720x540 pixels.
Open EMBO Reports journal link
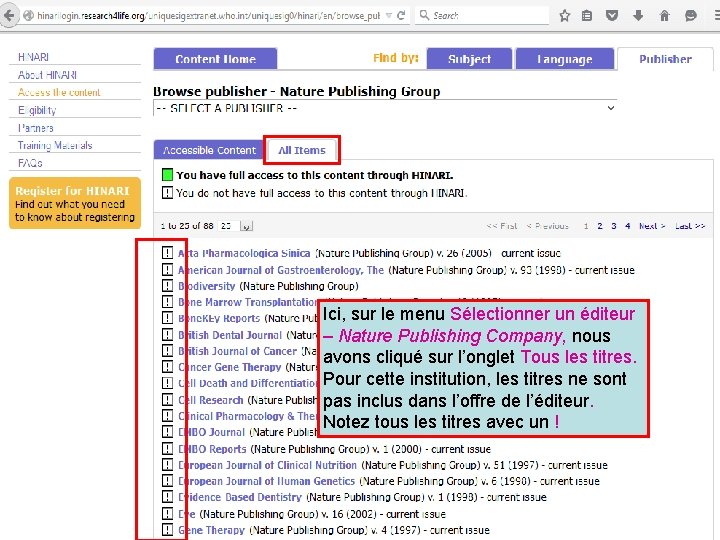tap(213, 449)
